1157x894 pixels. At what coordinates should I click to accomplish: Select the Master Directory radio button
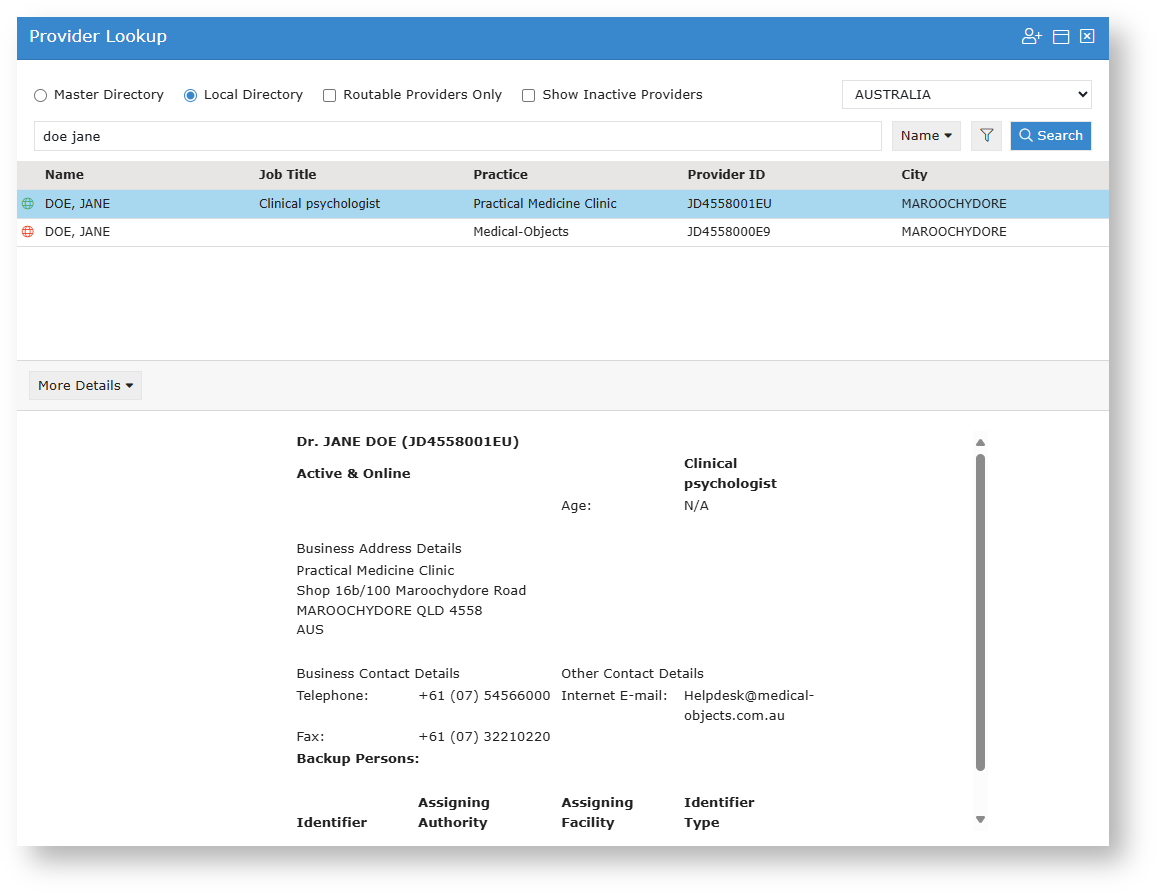(x=41, y=96)
